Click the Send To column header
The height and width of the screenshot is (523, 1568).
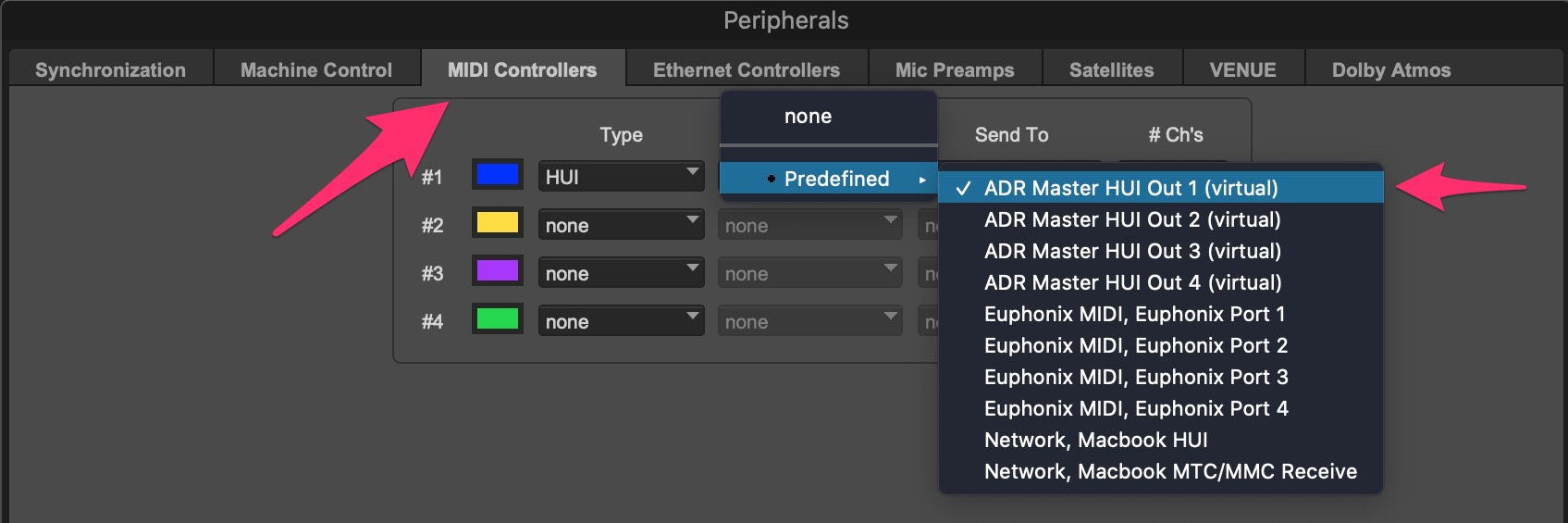(x=1011, y=135)
